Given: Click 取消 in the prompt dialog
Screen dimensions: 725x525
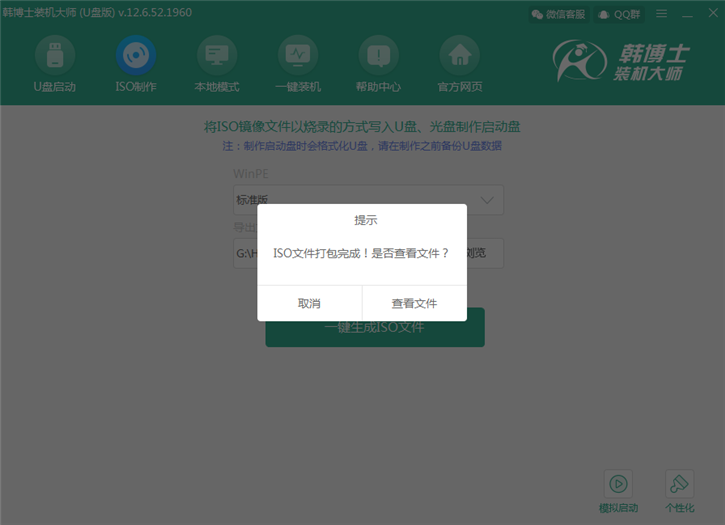Looking at the screenshot, I should (309, 303).
